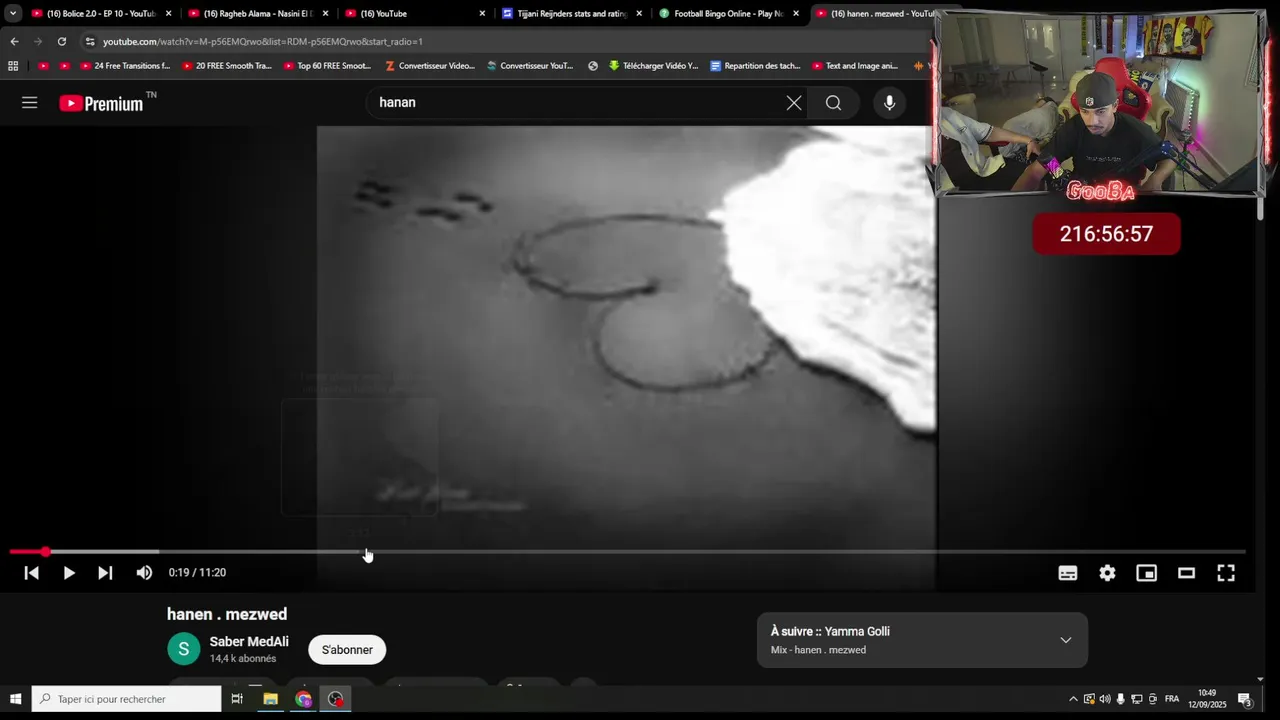
Task: Enter fullscreen mode
Action: pos(1226,573)
